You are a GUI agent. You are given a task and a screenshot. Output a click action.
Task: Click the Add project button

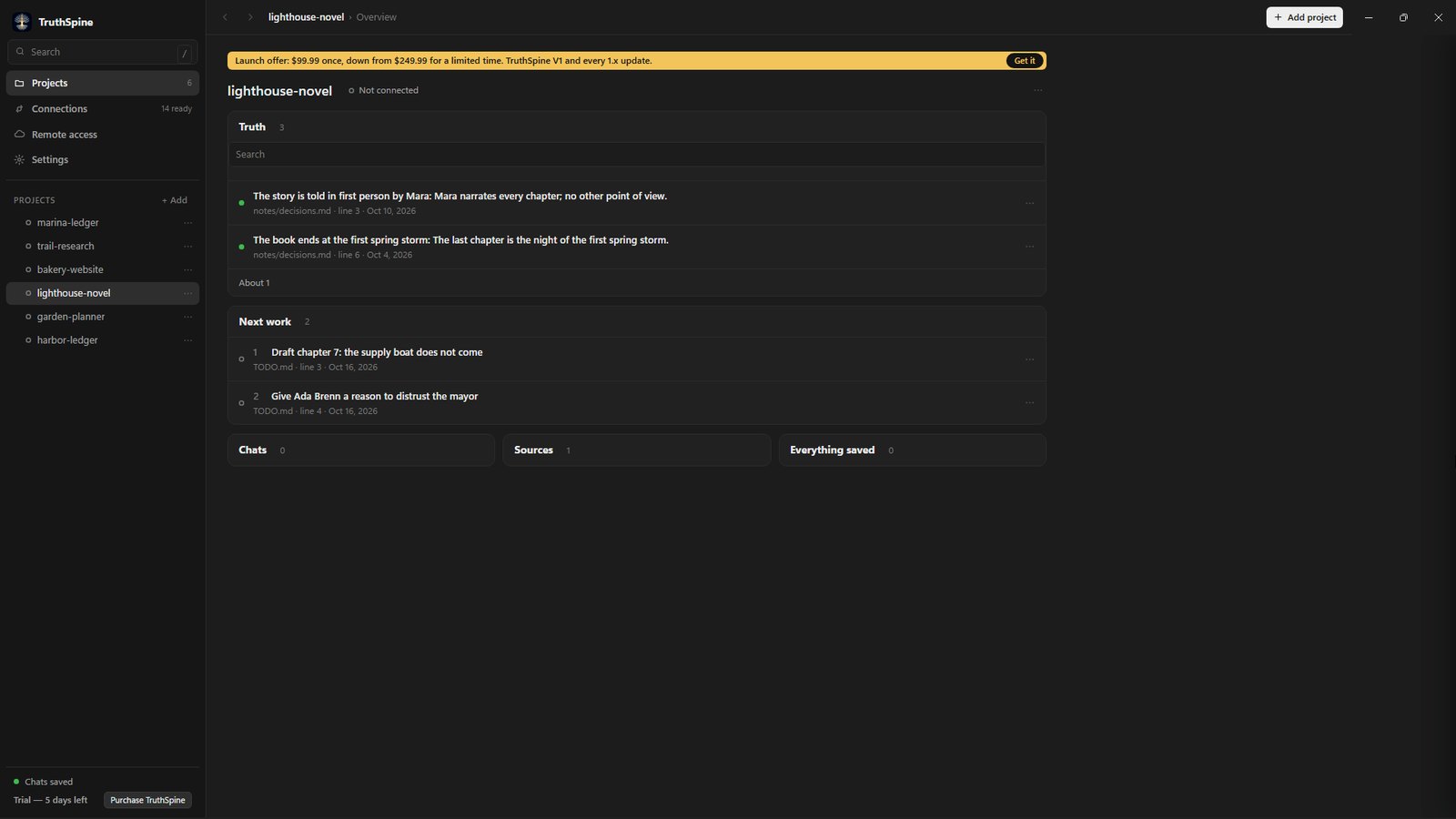pos(1304,17)
